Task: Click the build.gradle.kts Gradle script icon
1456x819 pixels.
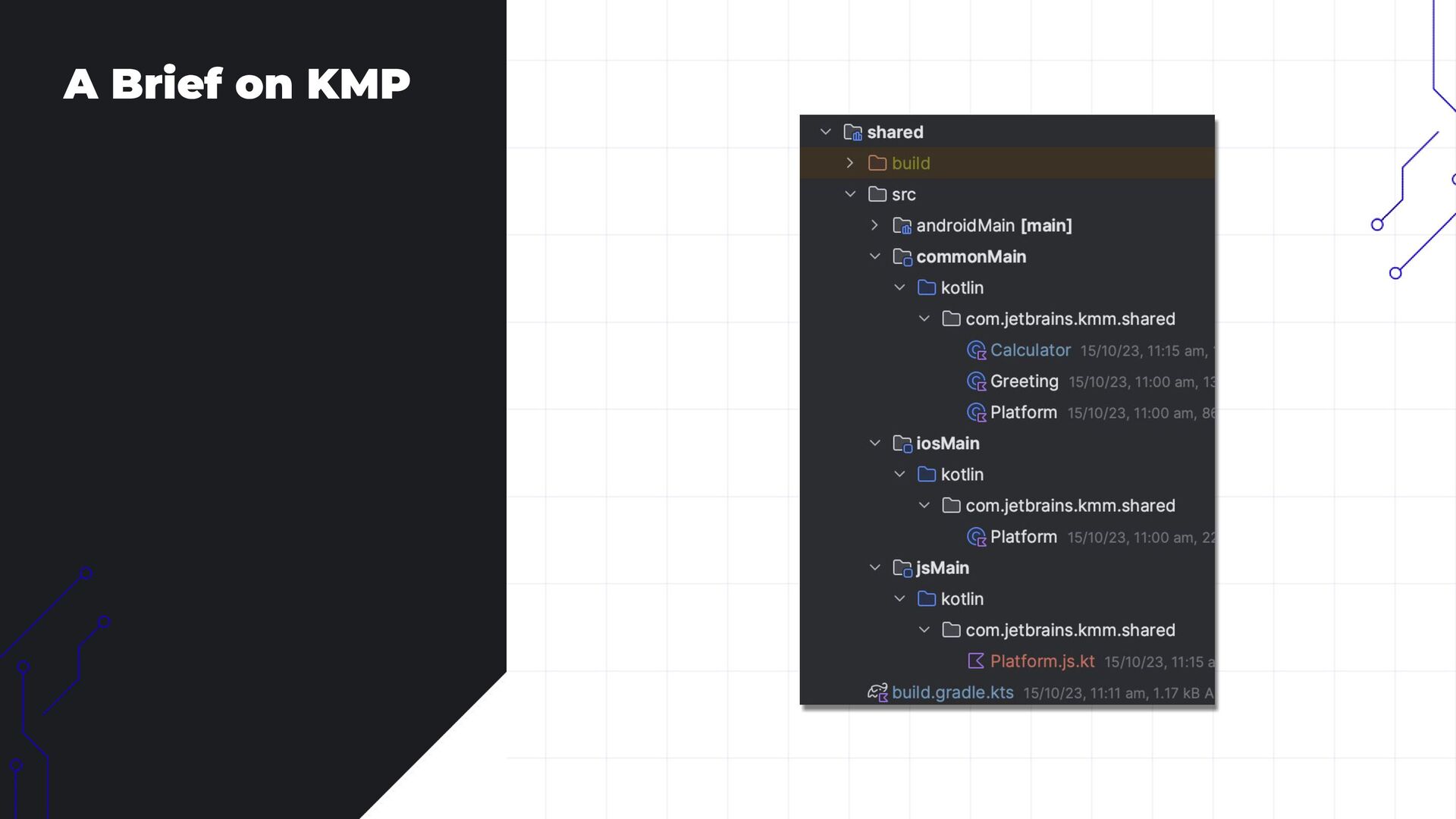Action: (877, 692)
